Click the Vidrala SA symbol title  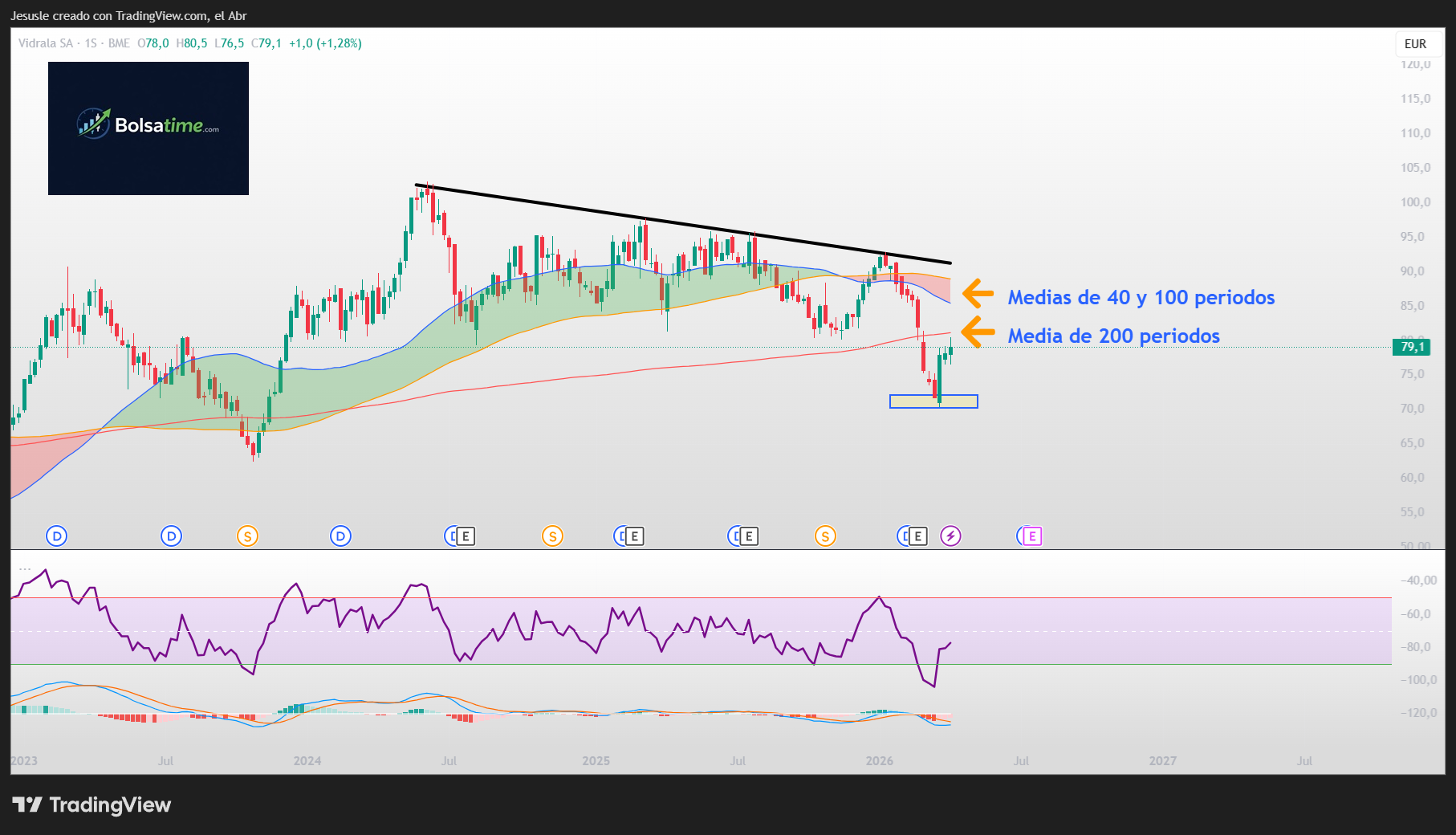(46, 43)
